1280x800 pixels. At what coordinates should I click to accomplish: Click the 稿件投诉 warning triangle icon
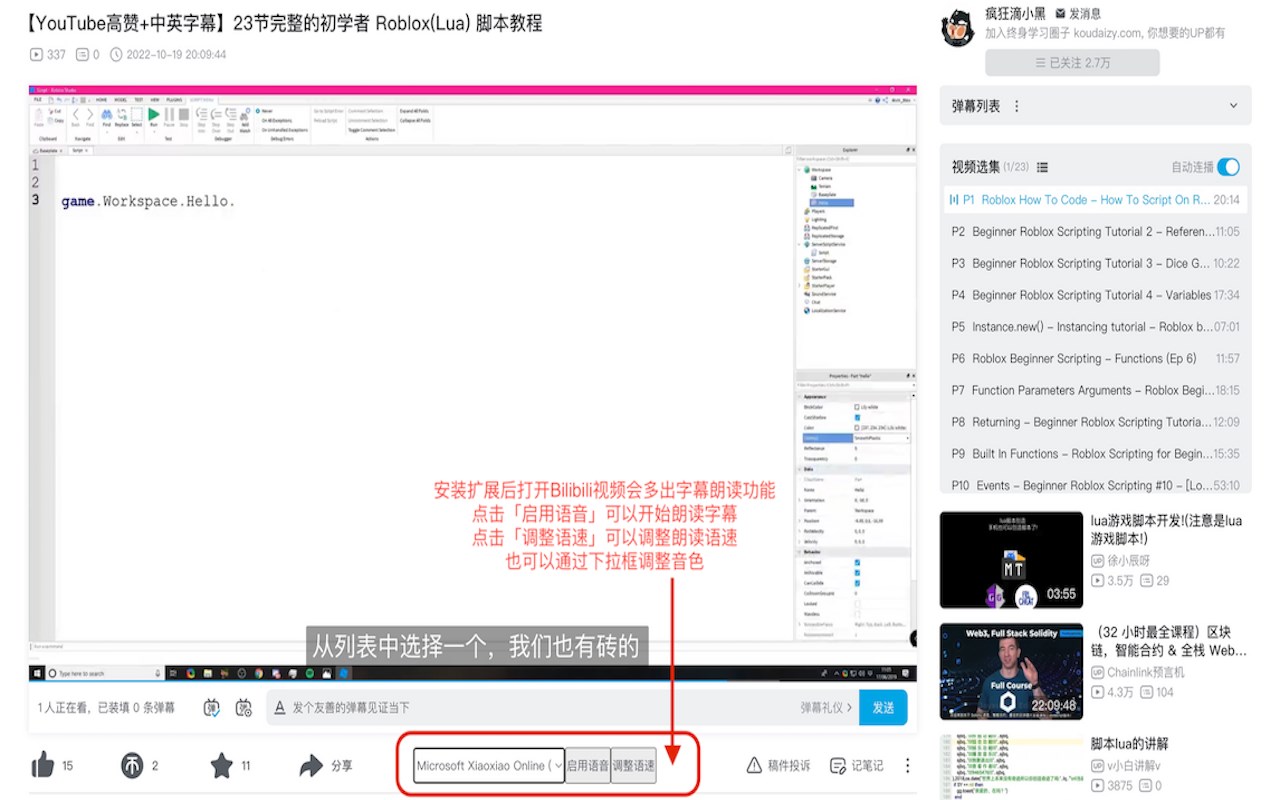754,765
